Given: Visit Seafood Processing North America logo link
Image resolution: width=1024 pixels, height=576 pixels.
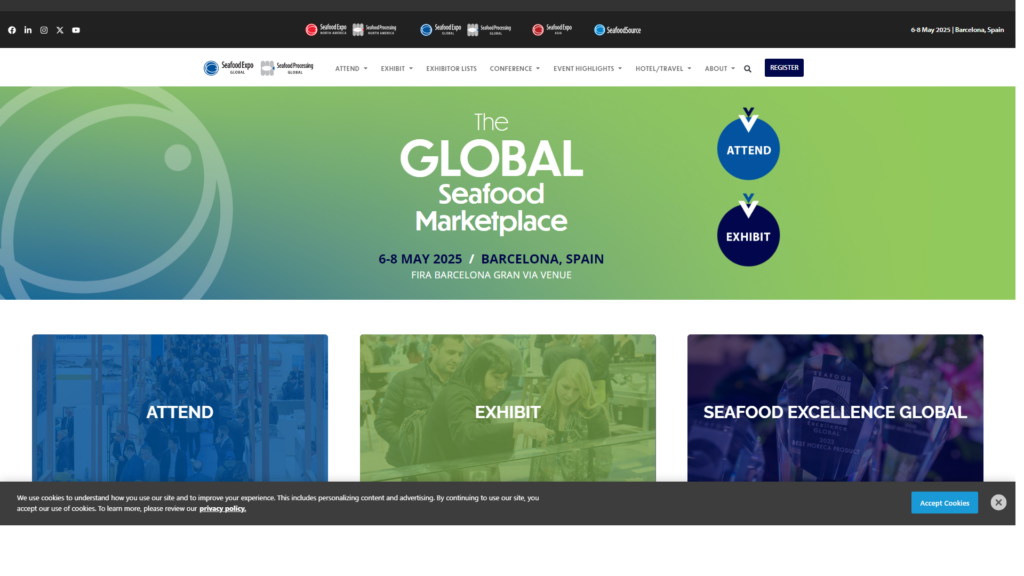Looking at the screenshot, I should pos(375,29).
